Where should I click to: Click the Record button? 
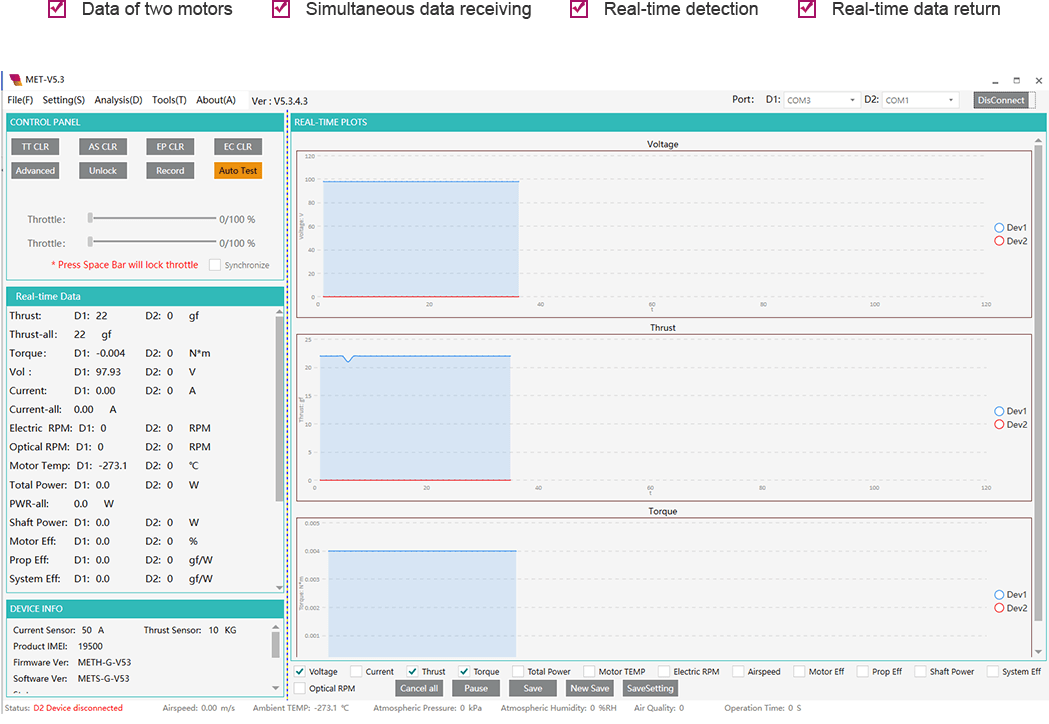pyautogui.click(x=170, y=171)
